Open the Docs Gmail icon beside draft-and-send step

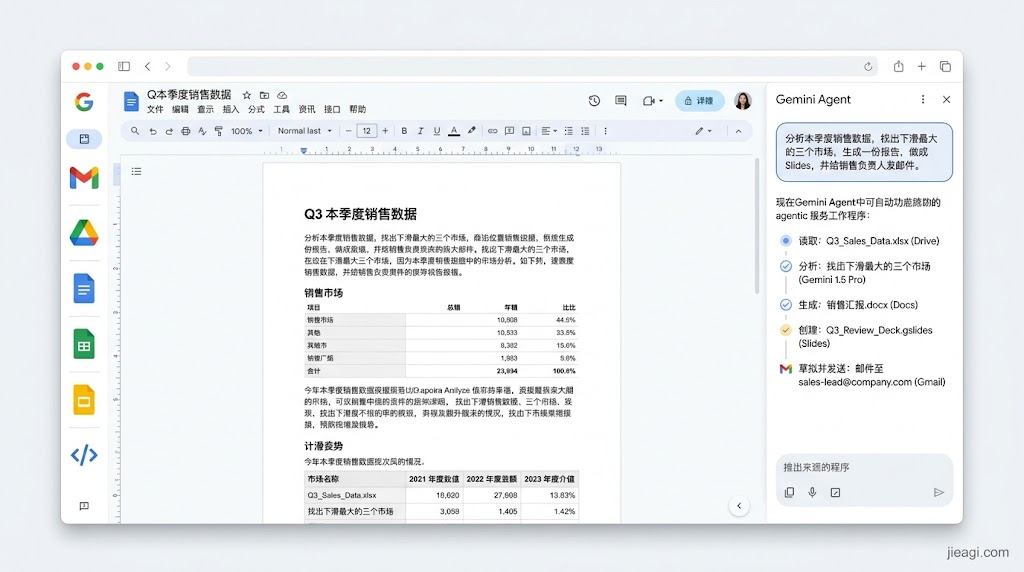click(786, 369)
